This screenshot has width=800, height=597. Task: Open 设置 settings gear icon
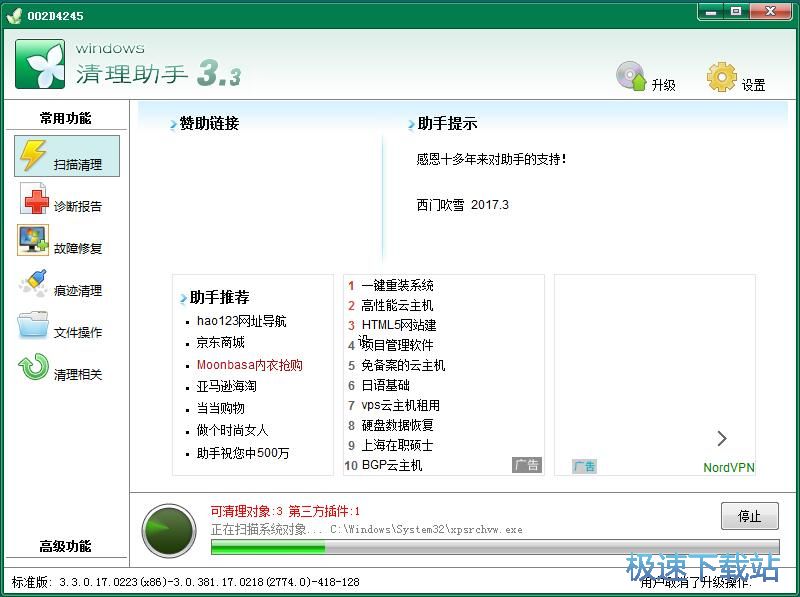[x=721, y=77]
